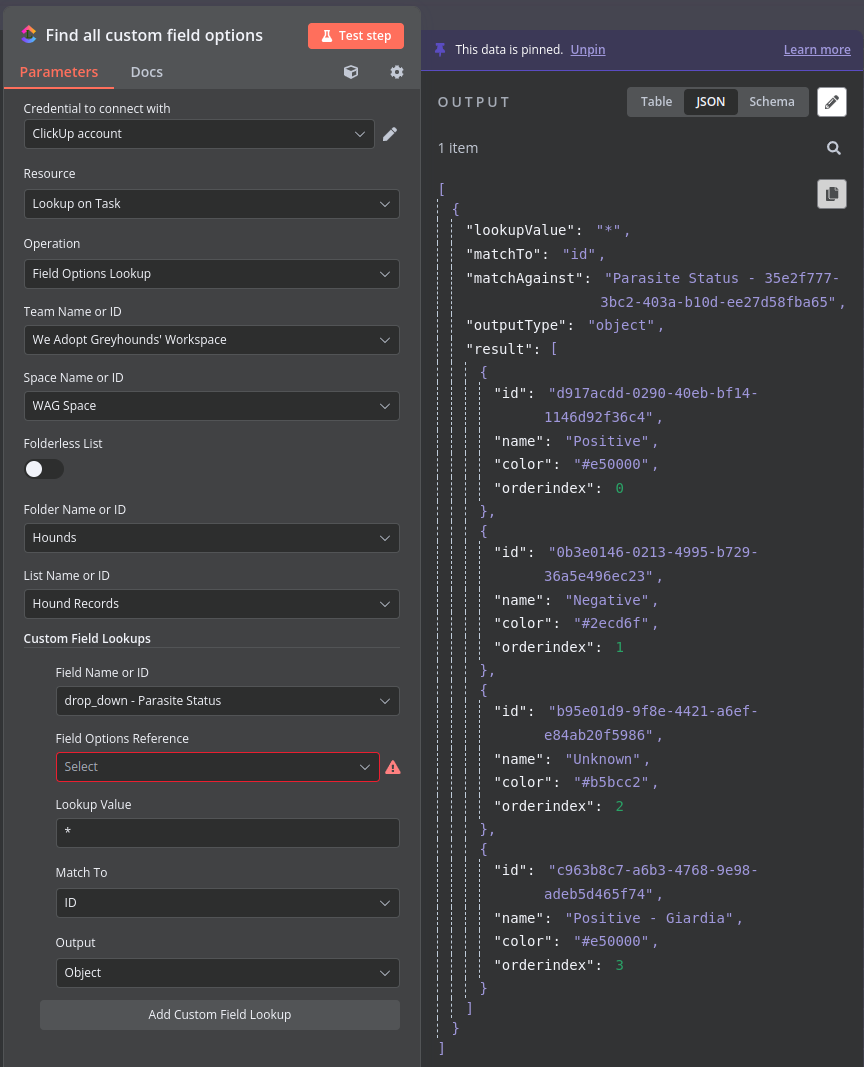Click the "Positive - Giardia" value in JSON
The image size is (864, 1067).
click(649, 919)
